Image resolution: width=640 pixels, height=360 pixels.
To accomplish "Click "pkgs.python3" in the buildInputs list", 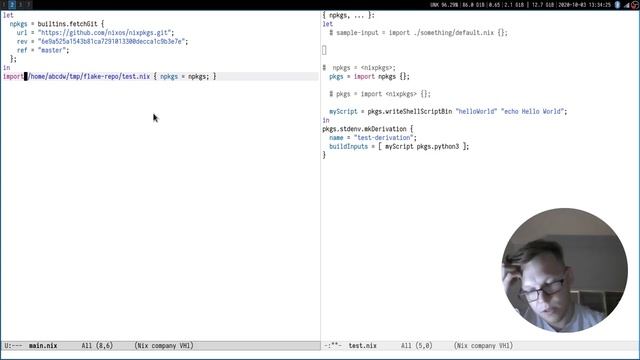I will [x=438, y=147].
